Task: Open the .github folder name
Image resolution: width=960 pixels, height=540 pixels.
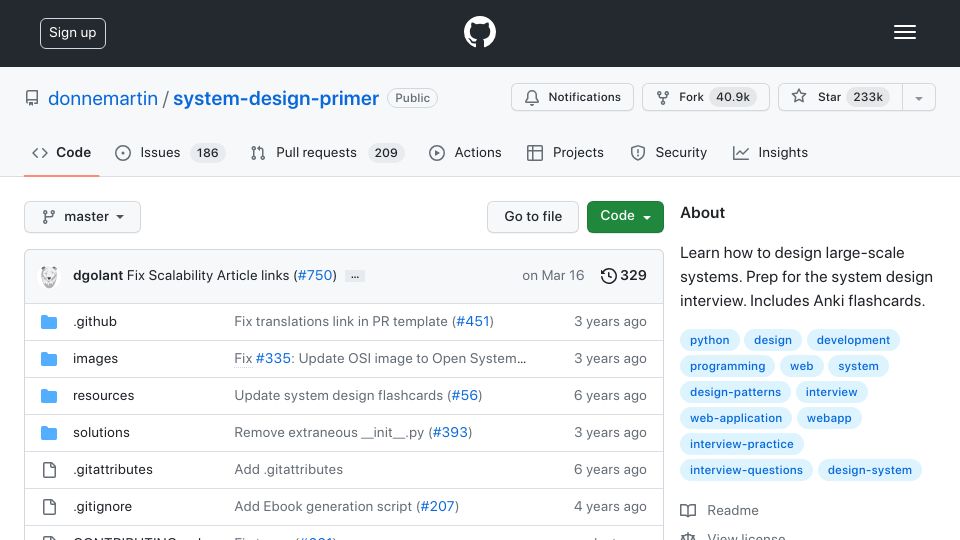Action: pos(95,321)
